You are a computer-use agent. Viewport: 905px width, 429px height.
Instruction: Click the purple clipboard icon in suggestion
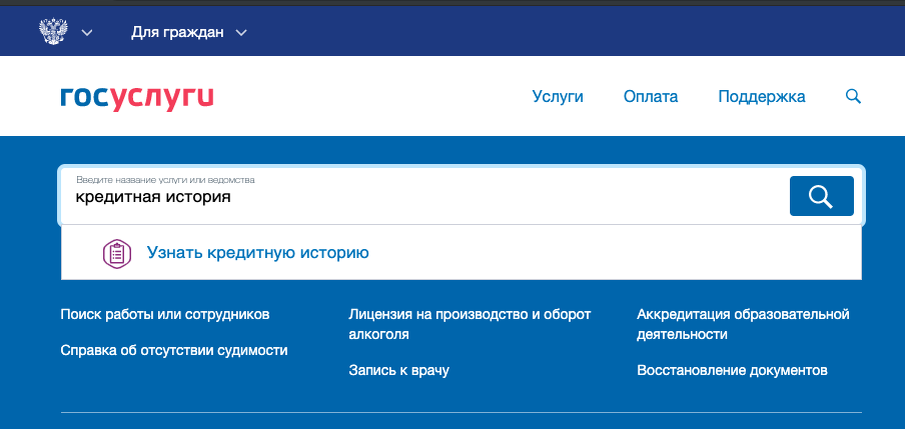pyautogui.click(x=117, y=253)
